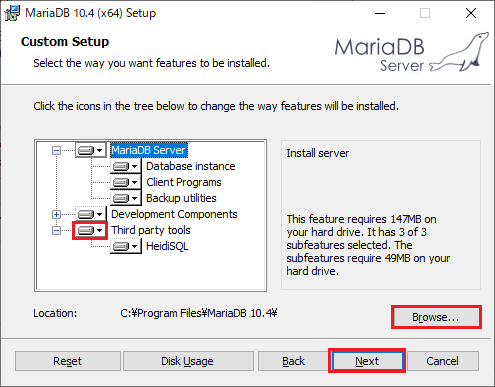Collapse the MariaDB Server tree node

(x=56, y=151)
